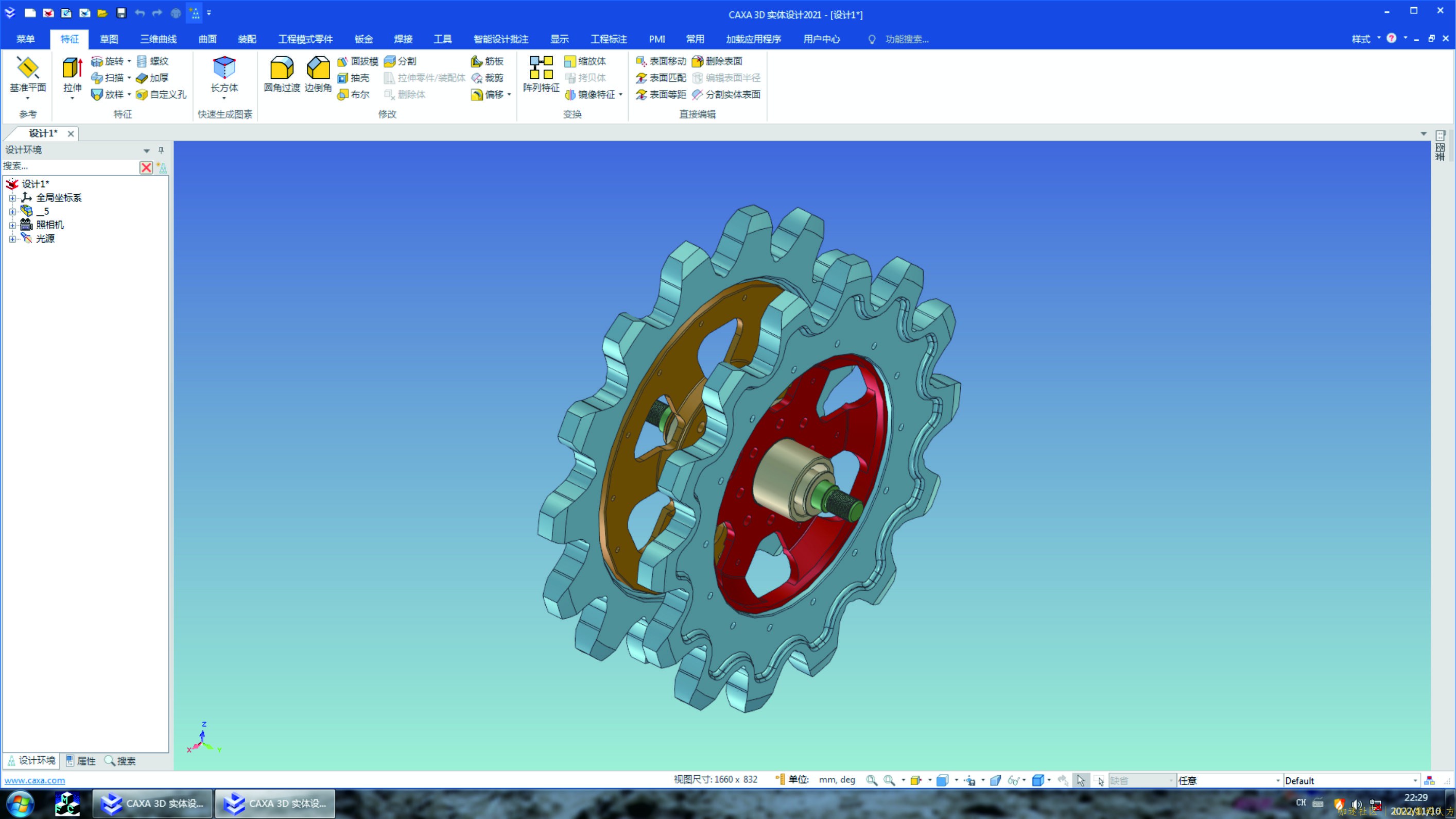Open the 装配 ribbon tab
This screenshot has height=819, width=1456.
(x=247, y=39)
